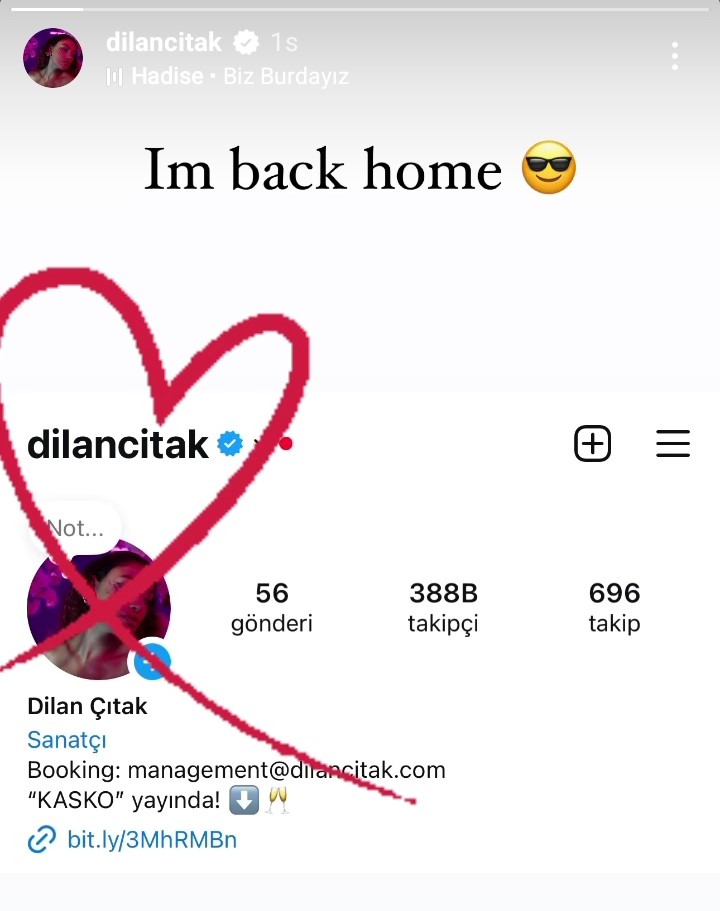
Task: Tap the 56 gönderi posts count
Action: 271,608
